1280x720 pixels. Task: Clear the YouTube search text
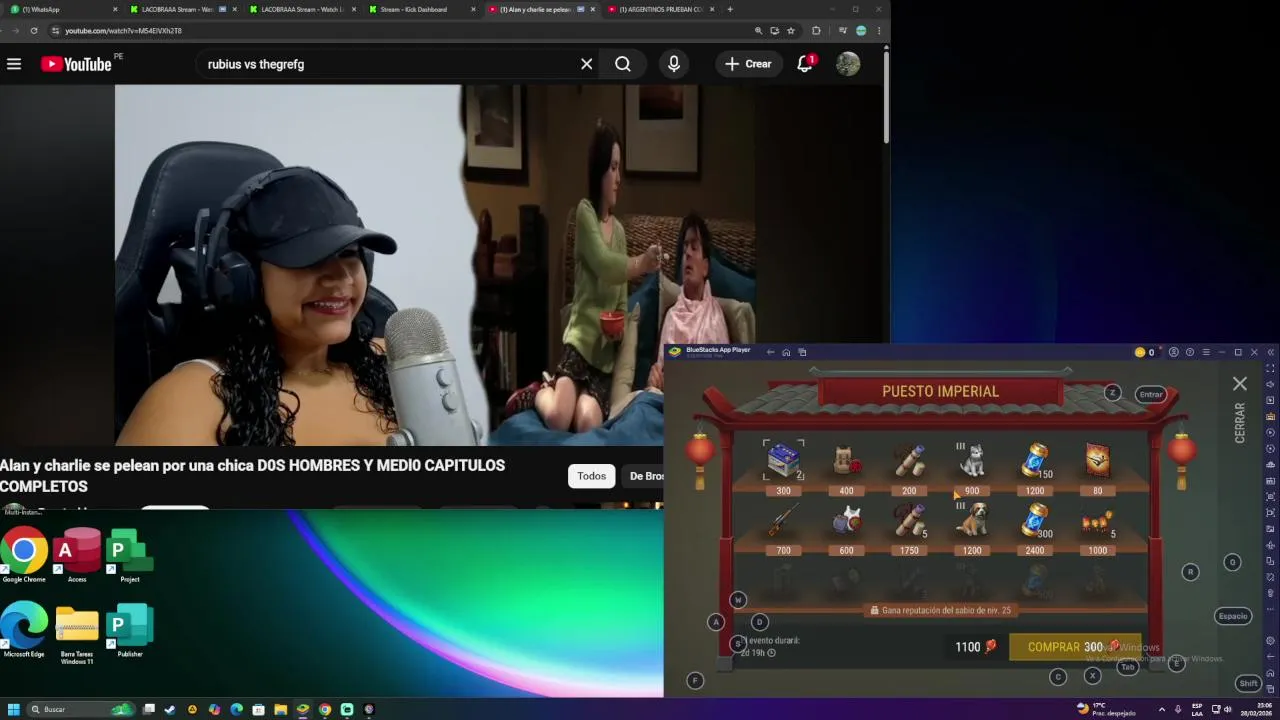tap(587, 64)
